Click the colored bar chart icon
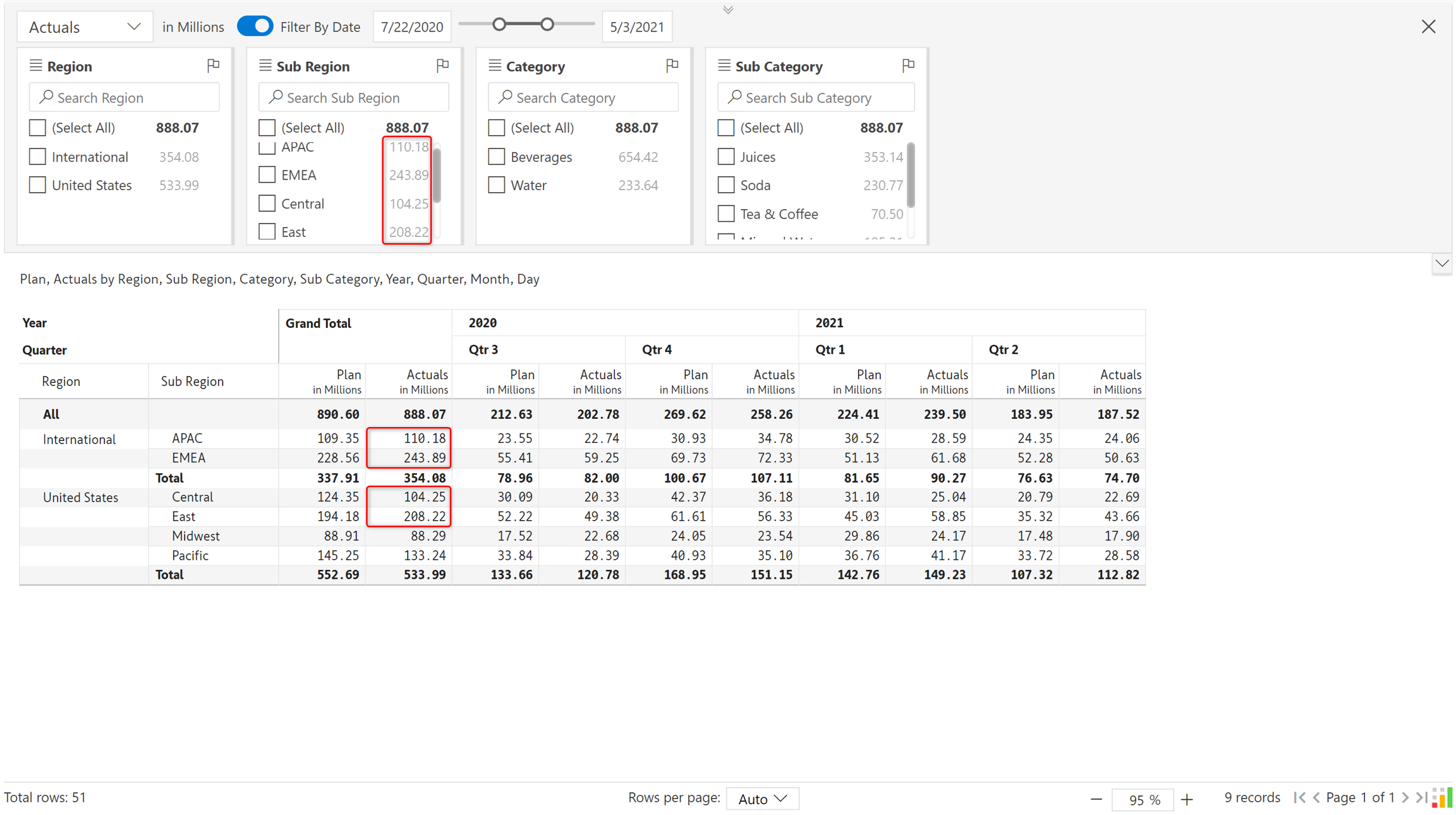Viewport: 1456px width, 815px height. tap(1442, 798)
